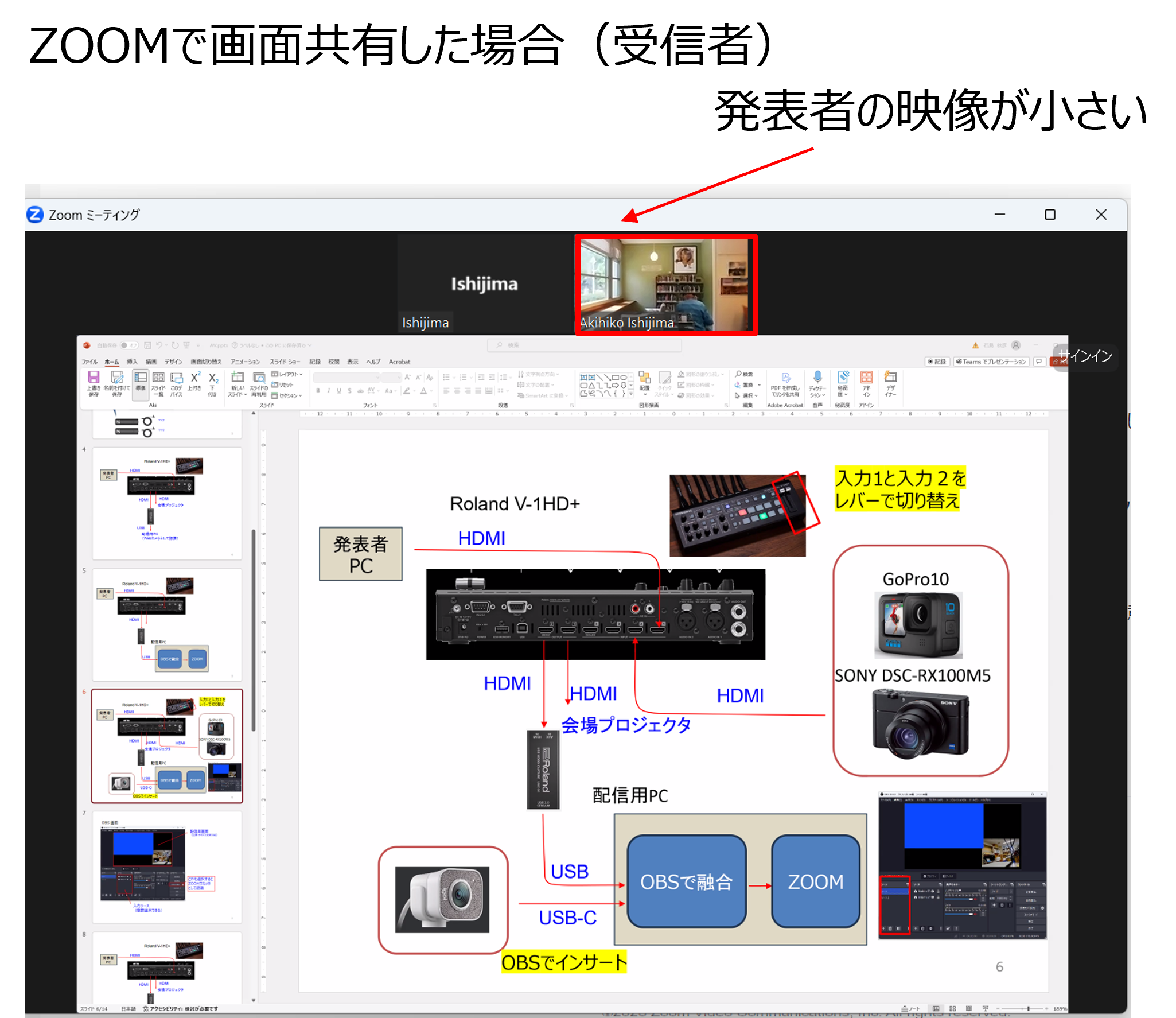Click Akihiko Ishijima's video tile
The height and width of the screenshot is (1018, 1176).
665,285
